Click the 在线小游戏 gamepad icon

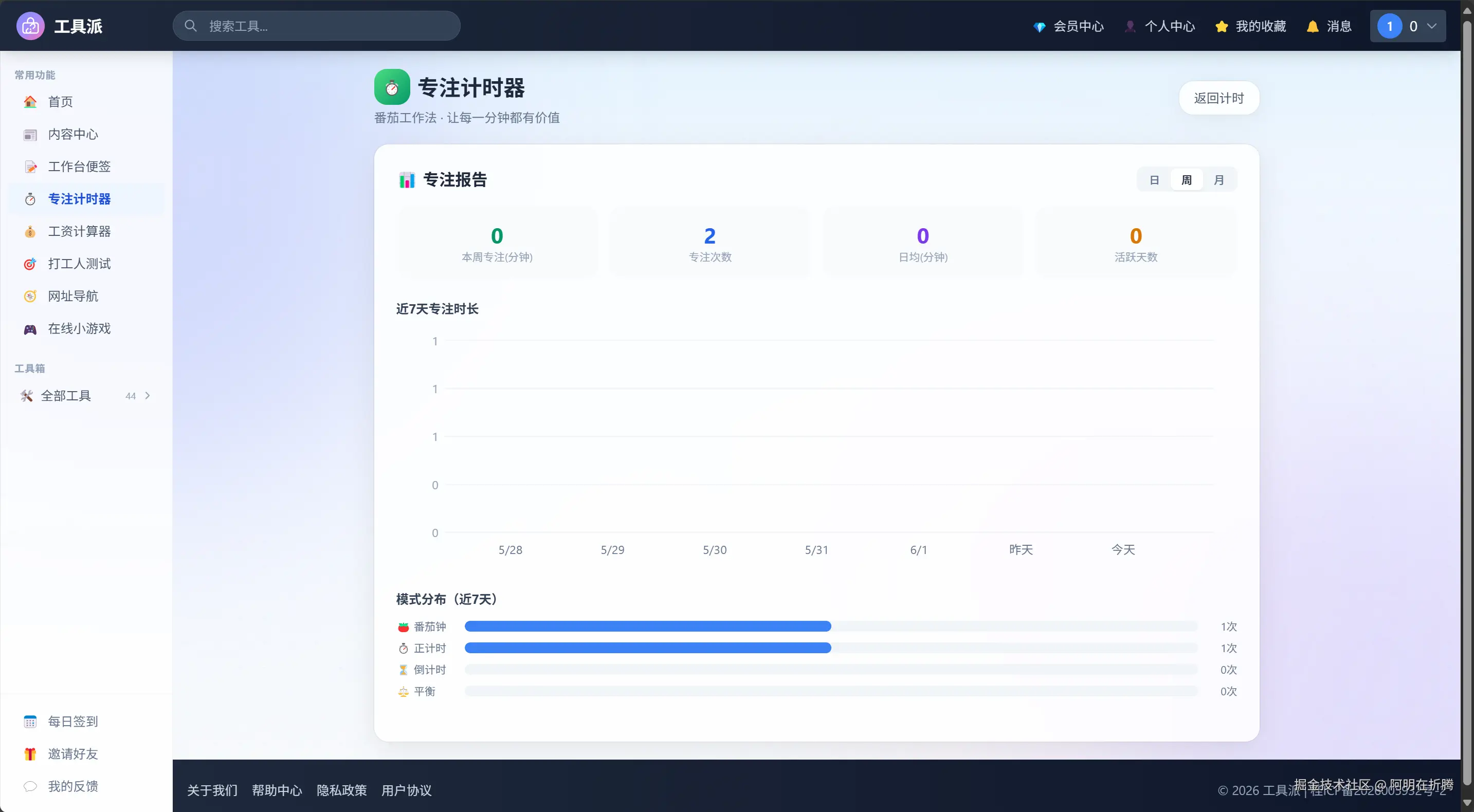(30, 329)
